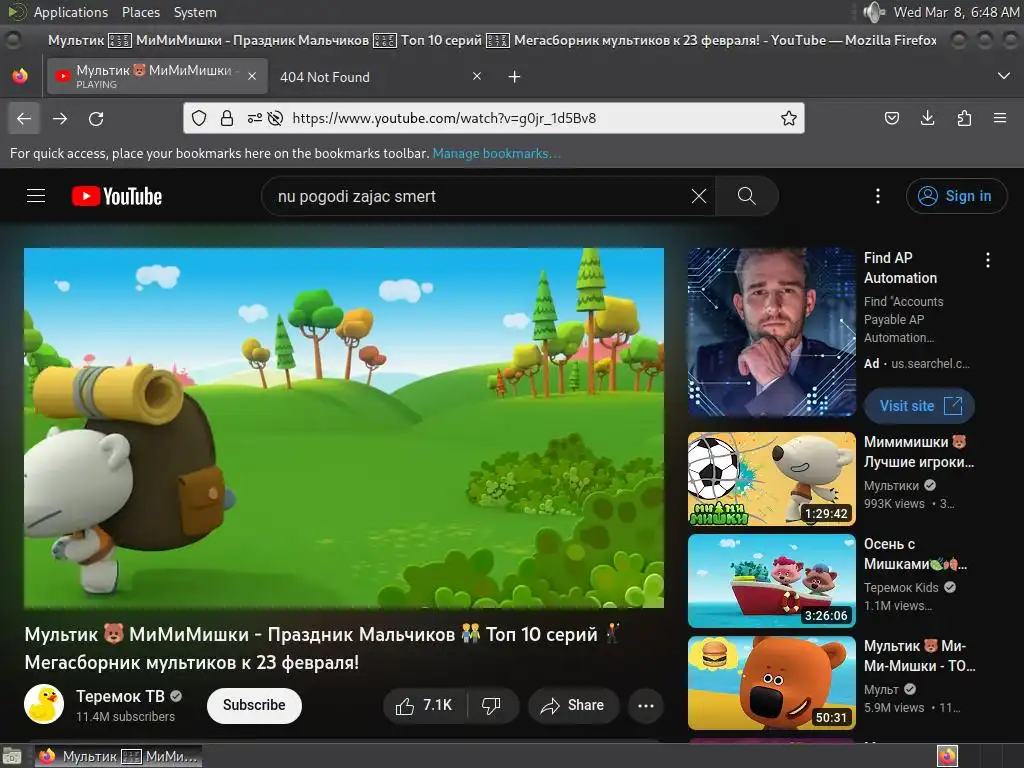Open the Мимимишки Лучшие игроки video title
The width and height of the screenshot is (1024, 768).
[x=919, y=452]
